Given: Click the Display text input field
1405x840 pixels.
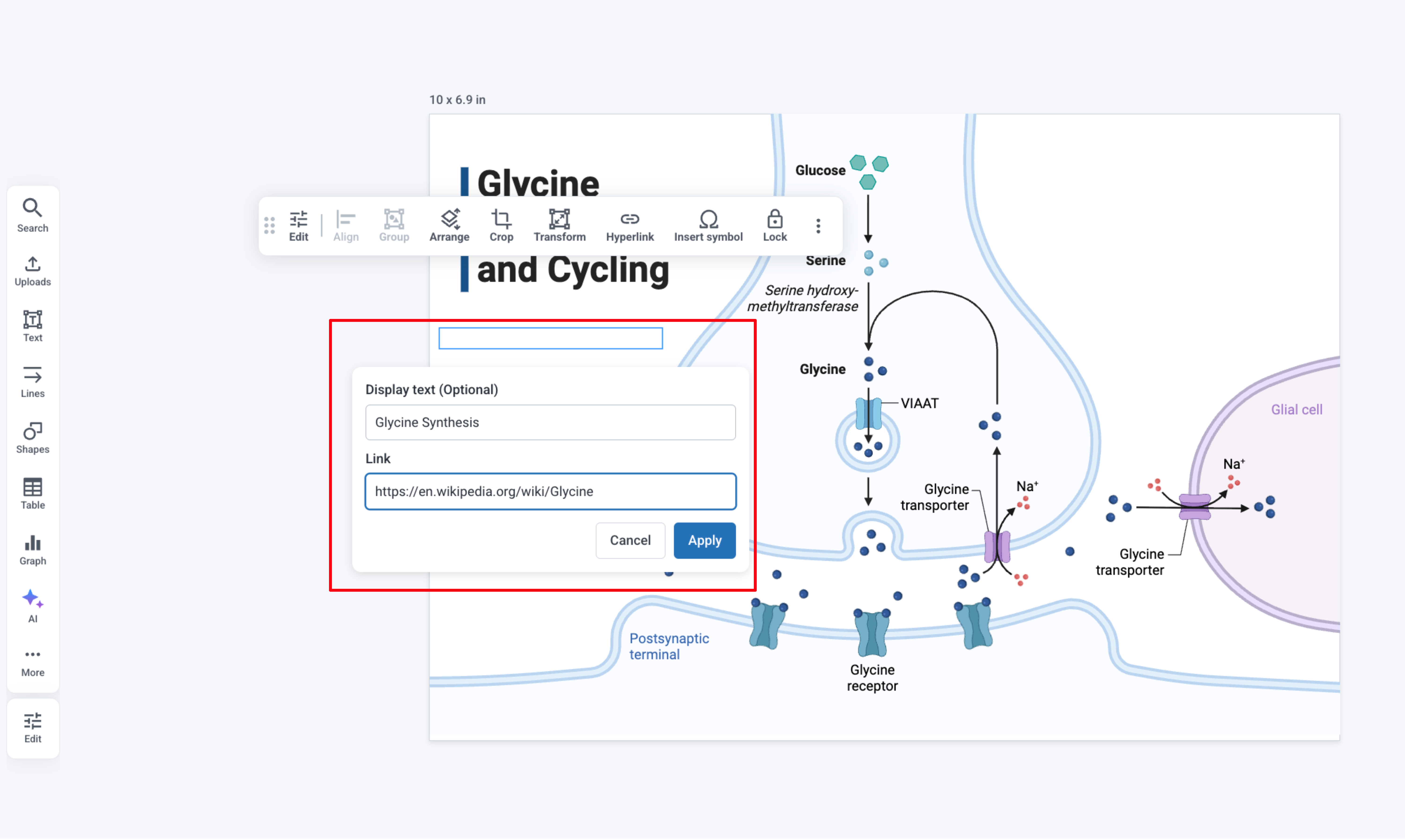Looking at the screenshot, I should coord(550,422).
